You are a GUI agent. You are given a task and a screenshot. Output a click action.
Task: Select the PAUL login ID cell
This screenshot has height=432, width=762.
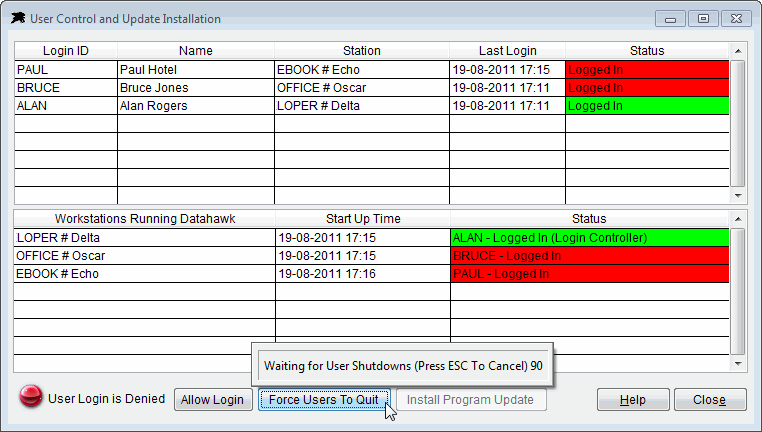(66, 69)
